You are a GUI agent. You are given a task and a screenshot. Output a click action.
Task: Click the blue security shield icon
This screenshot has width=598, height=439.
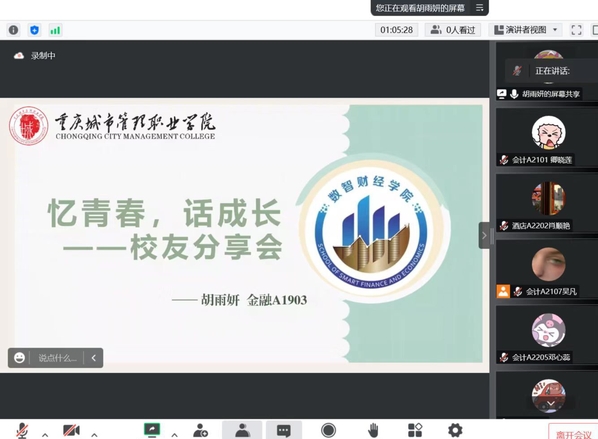(35, 30)
